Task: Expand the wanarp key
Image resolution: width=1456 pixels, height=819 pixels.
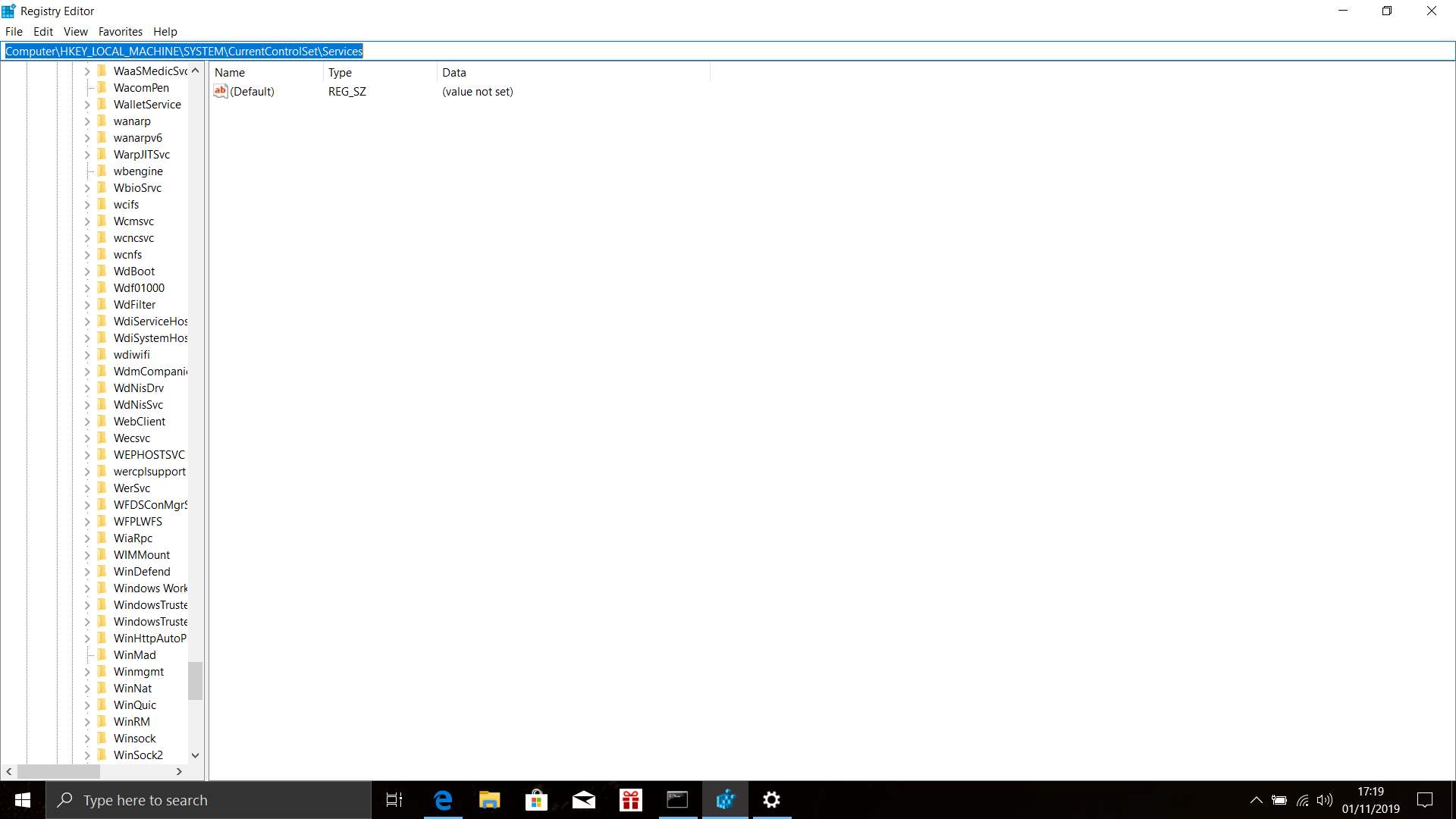Action: tap(87, 121)
